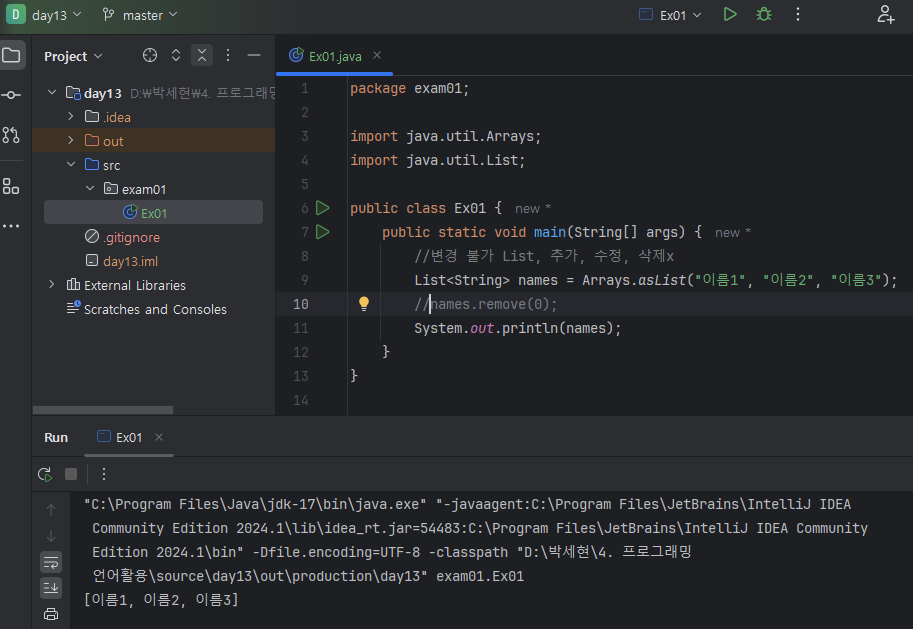Start debugging with the bug icon

[764, 15]
